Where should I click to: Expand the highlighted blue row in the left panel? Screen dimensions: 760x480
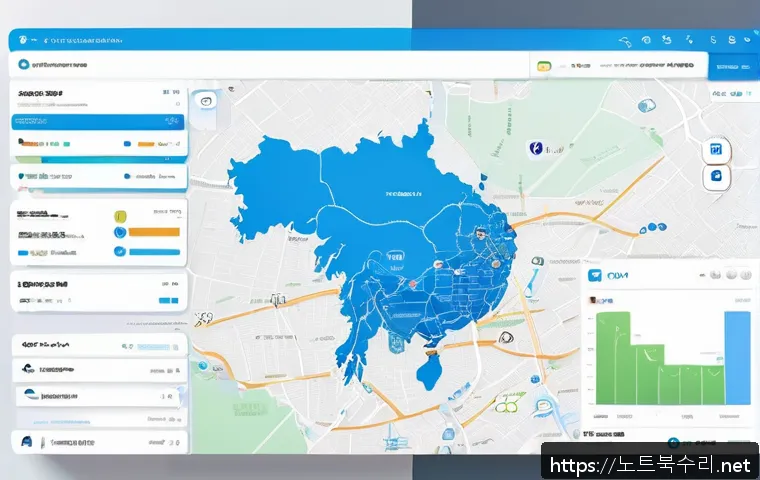pos(98,122)
